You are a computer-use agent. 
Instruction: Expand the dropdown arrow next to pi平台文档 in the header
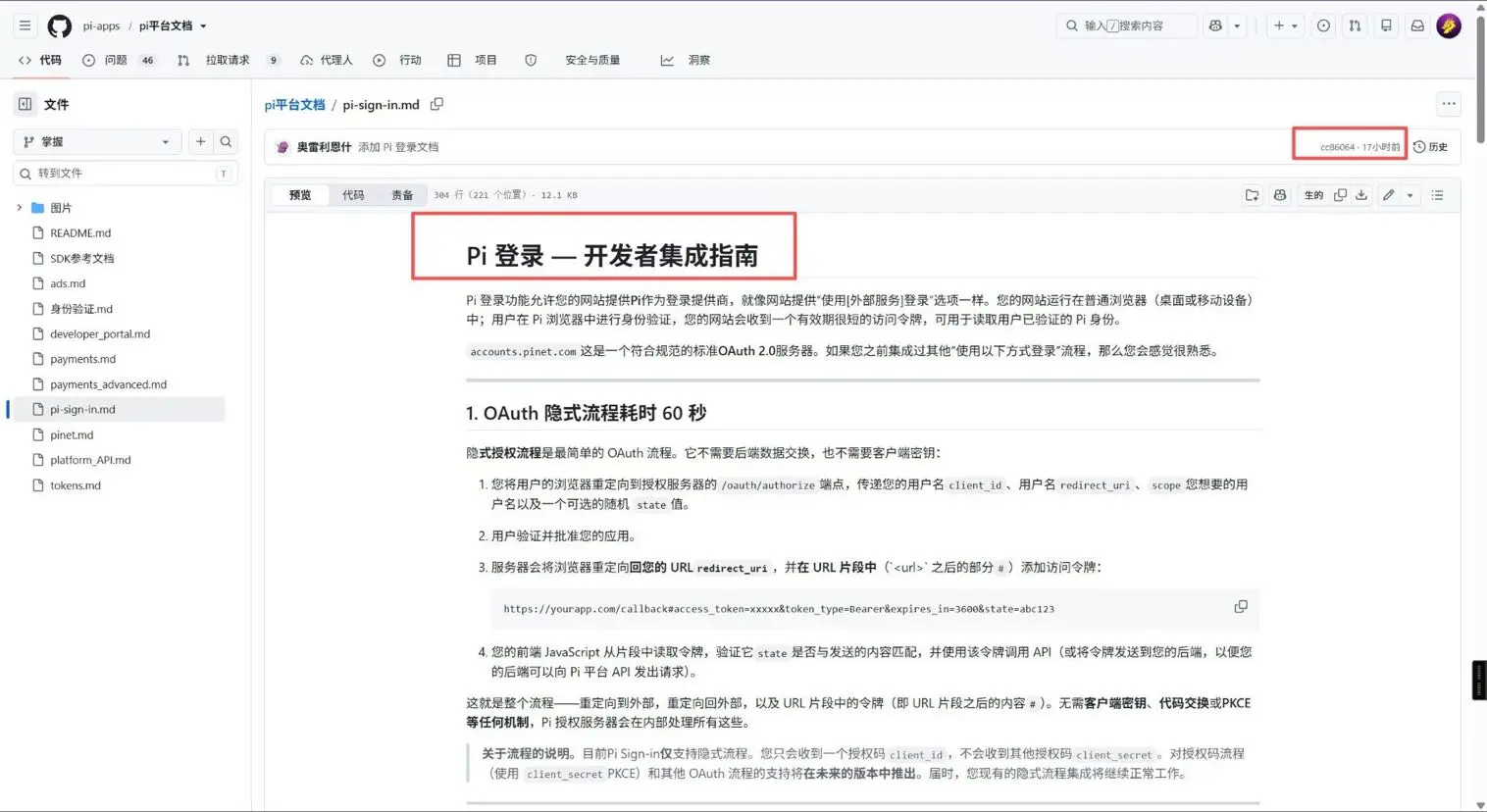click(x=203, y=26)
